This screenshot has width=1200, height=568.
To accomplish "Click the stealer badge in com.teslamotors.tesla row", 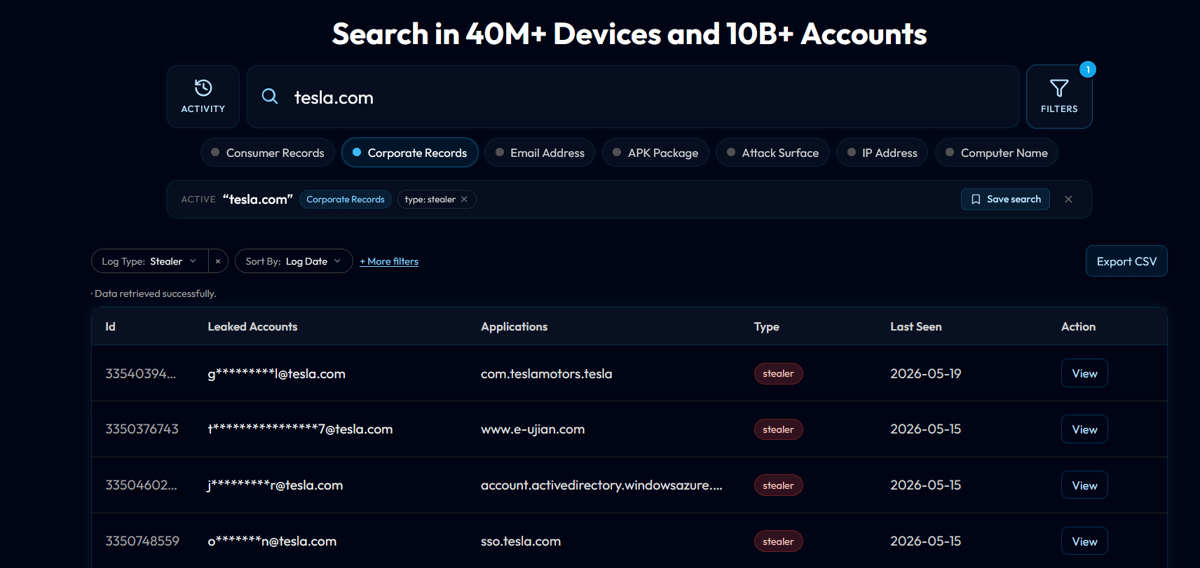I will (x=778, y=373).
